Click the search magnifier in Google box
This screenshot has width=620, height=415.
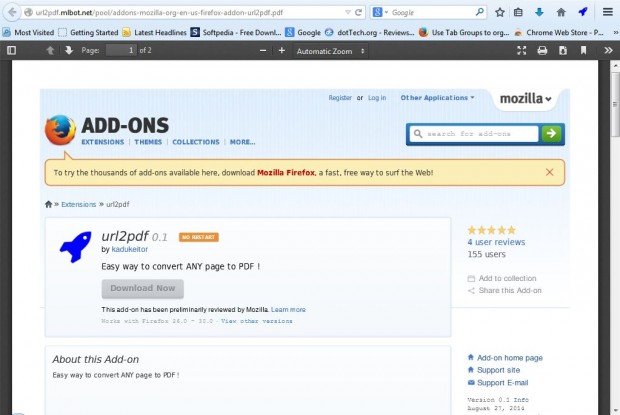pos(480,12)
